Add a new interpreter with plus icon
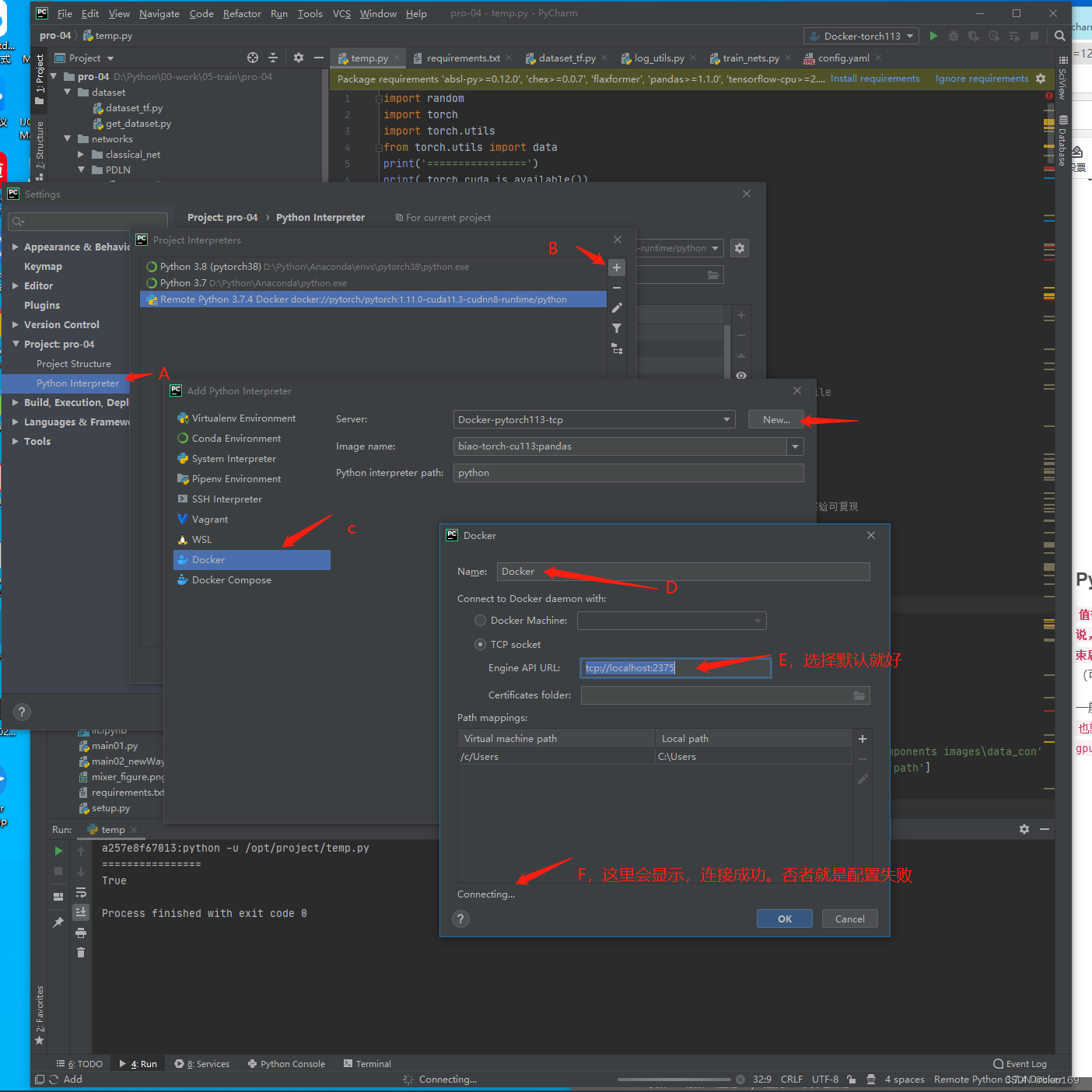Screen dimensions: 1092x1092 [617, 268]
